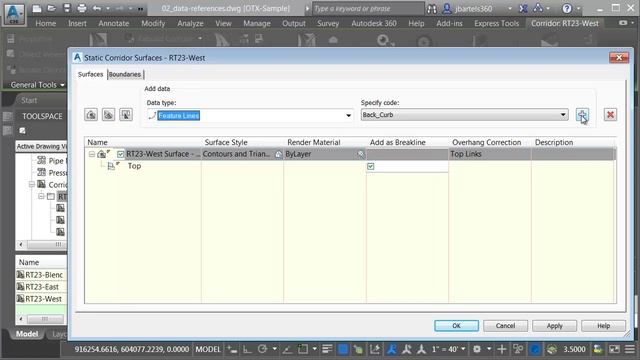Screen dimensions: 640x360
Task: Open the Data type dropdown showing Feature Lines
Action: click(x=348, y=116)
